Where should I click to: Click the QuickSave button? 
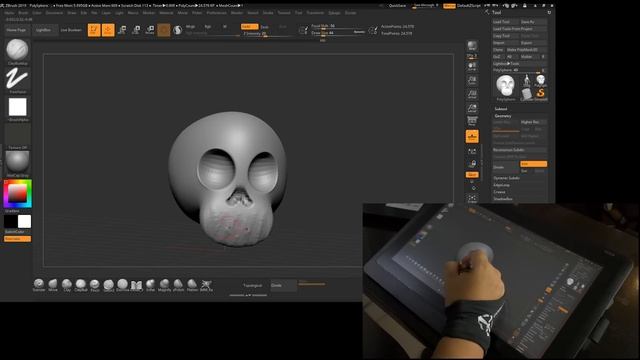(397, 6)
